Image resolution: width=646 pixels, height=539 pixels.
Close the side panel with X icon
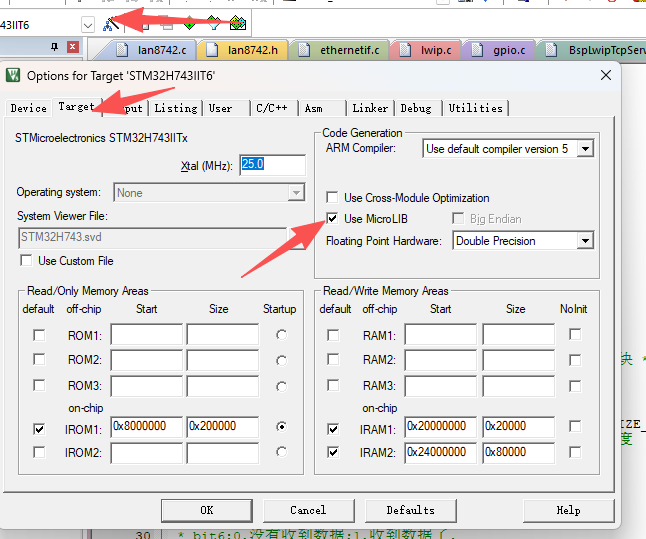(x=72, y=47)
